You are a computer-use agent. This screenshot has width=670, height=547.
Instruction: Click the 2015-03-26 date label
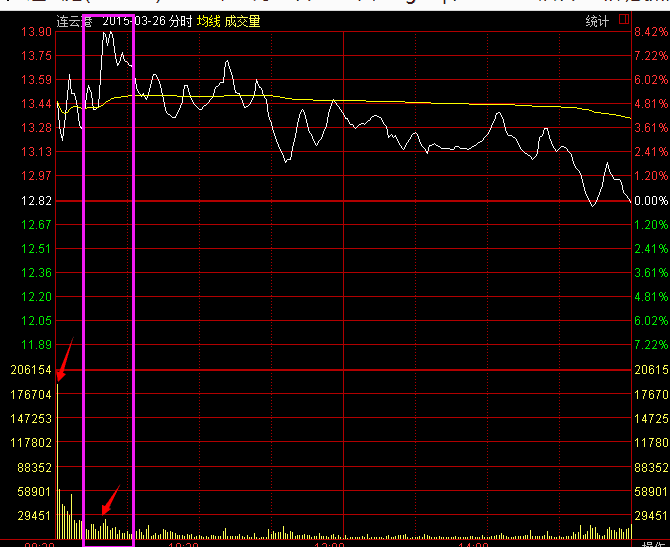coord(134,21)
